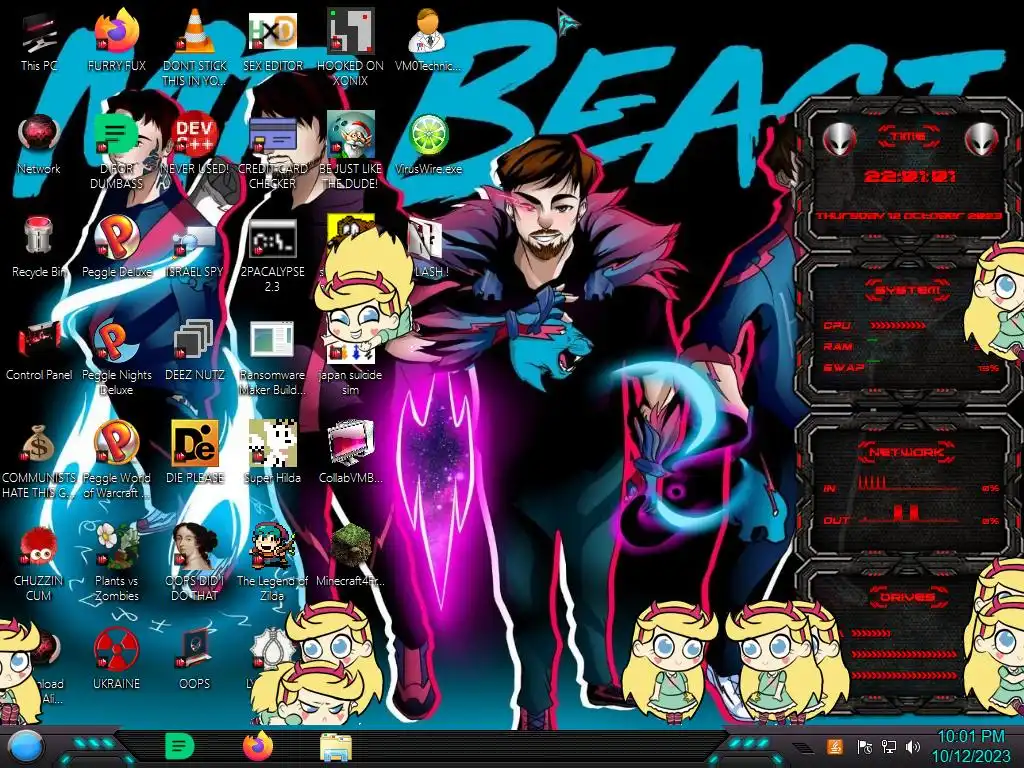Select the HxD hex editor shortcut
1024x768 pixels.
pyautogui.click(x=273, y=40)
